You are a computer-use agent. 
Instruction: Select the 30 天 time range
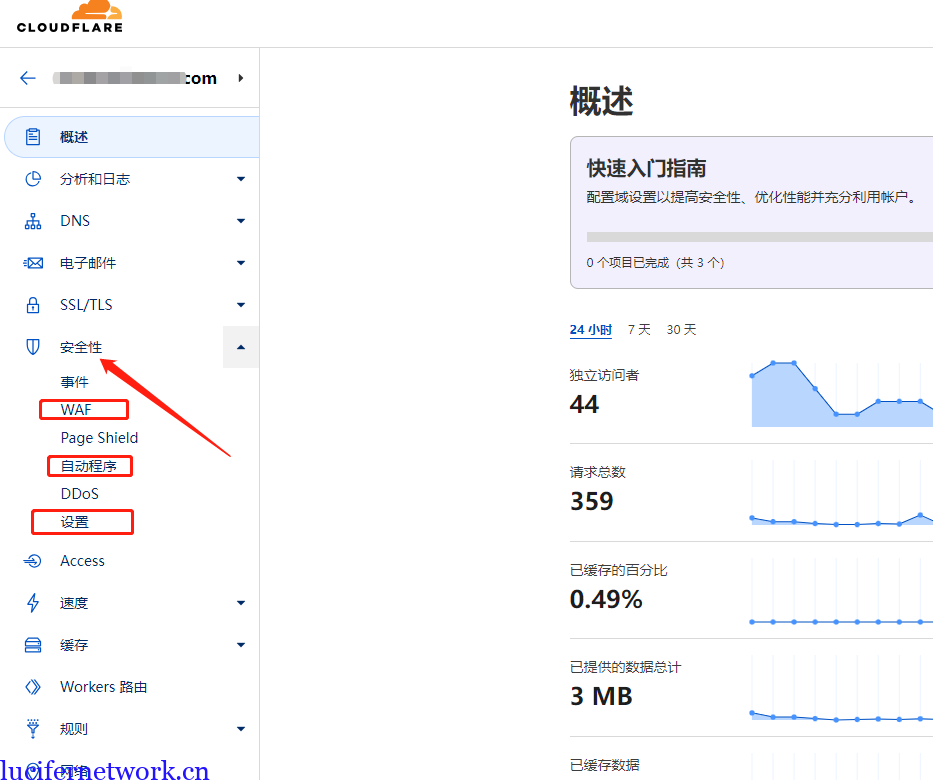(x=680, y=329)
